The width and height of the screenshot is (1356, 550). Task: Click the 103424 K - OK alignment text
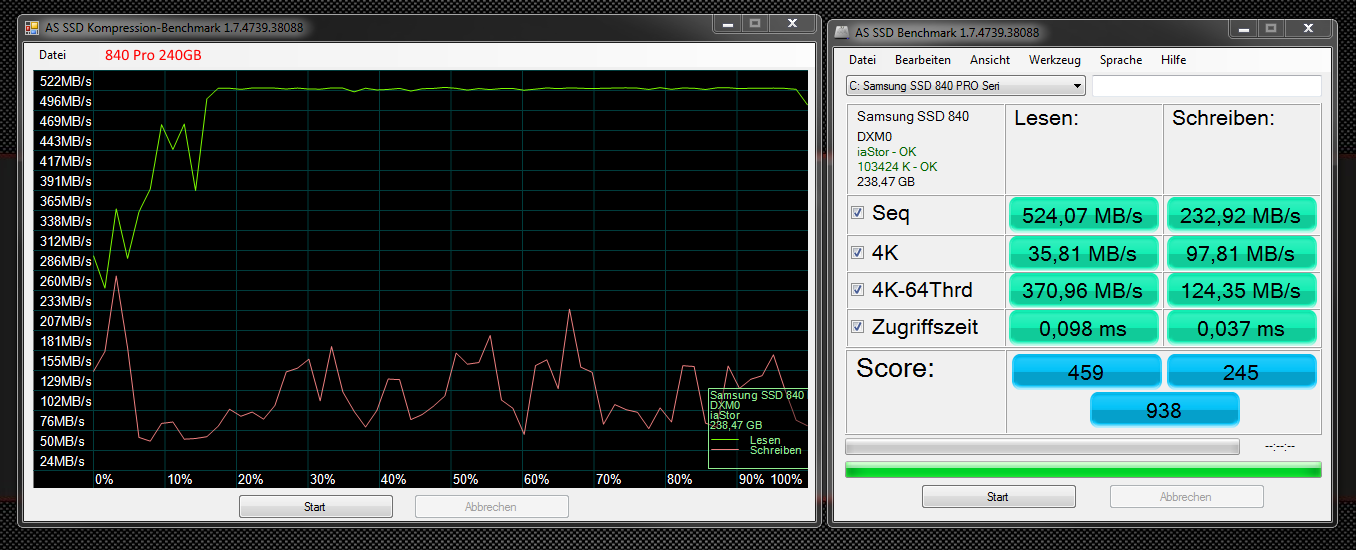tap(897, 167)
